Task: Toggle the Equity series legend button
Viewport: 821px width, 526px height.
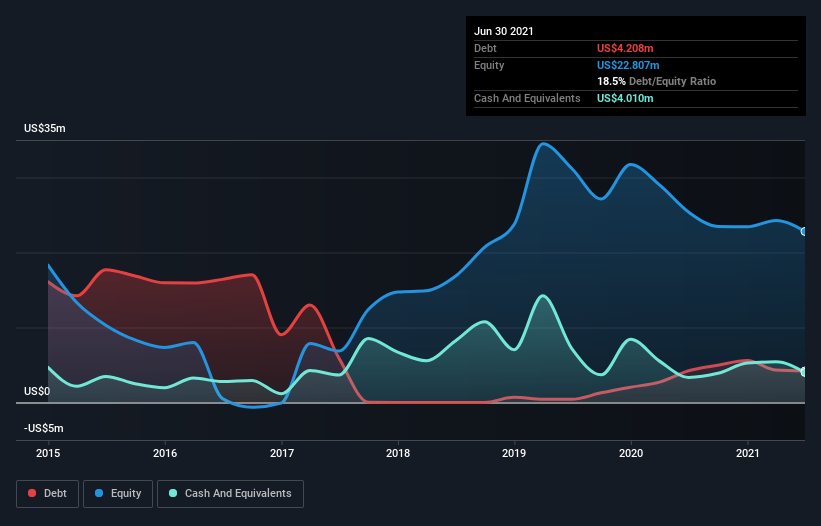Action: tap(118, 494)
